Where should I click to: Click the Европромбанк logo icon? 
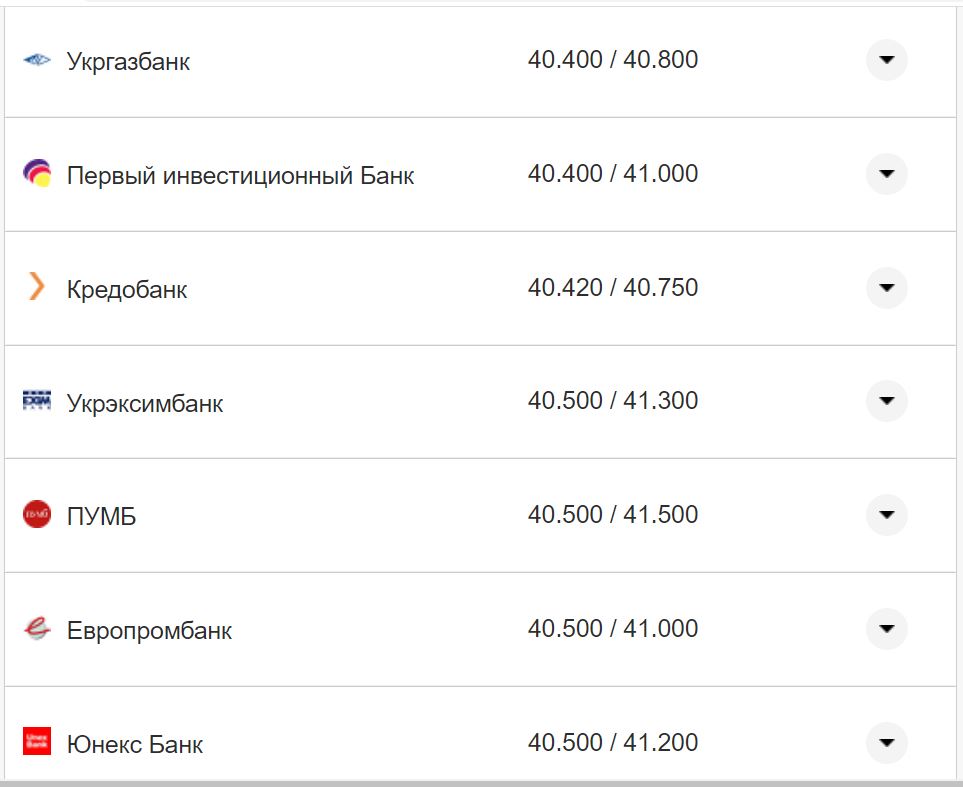click(37, 629)
